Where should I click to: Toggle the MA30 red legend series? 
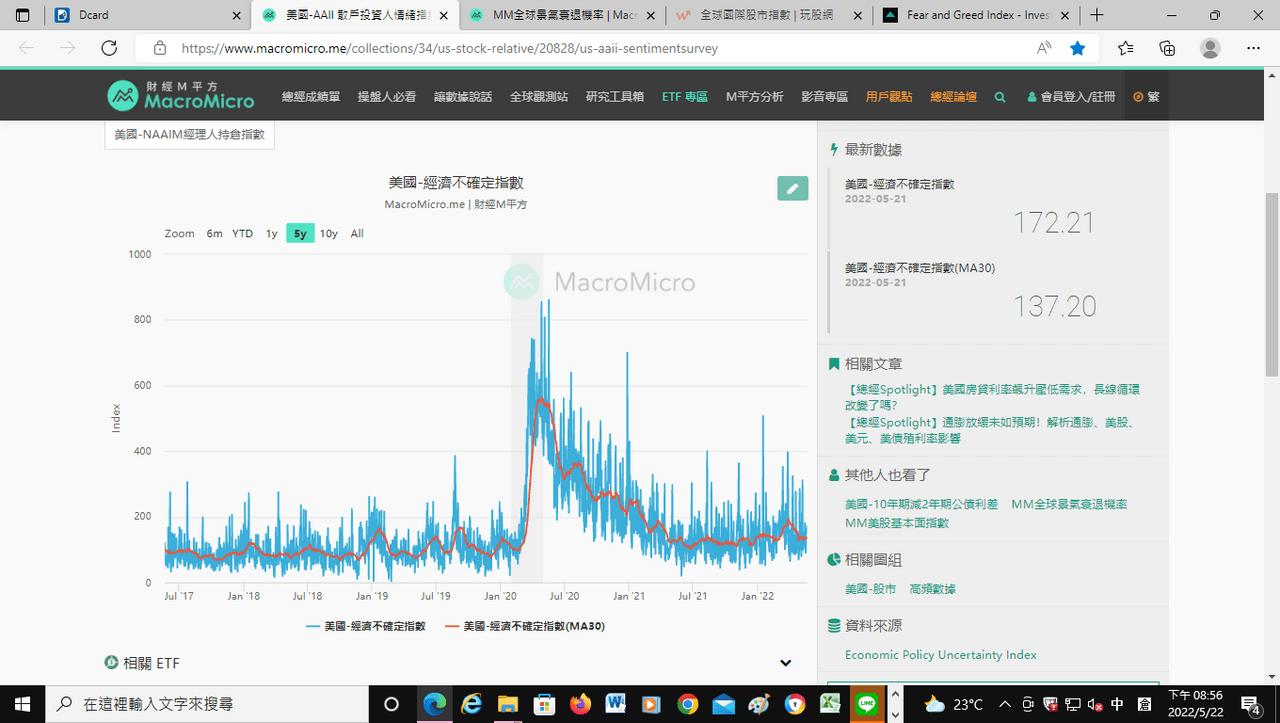[x=524, y=626]
